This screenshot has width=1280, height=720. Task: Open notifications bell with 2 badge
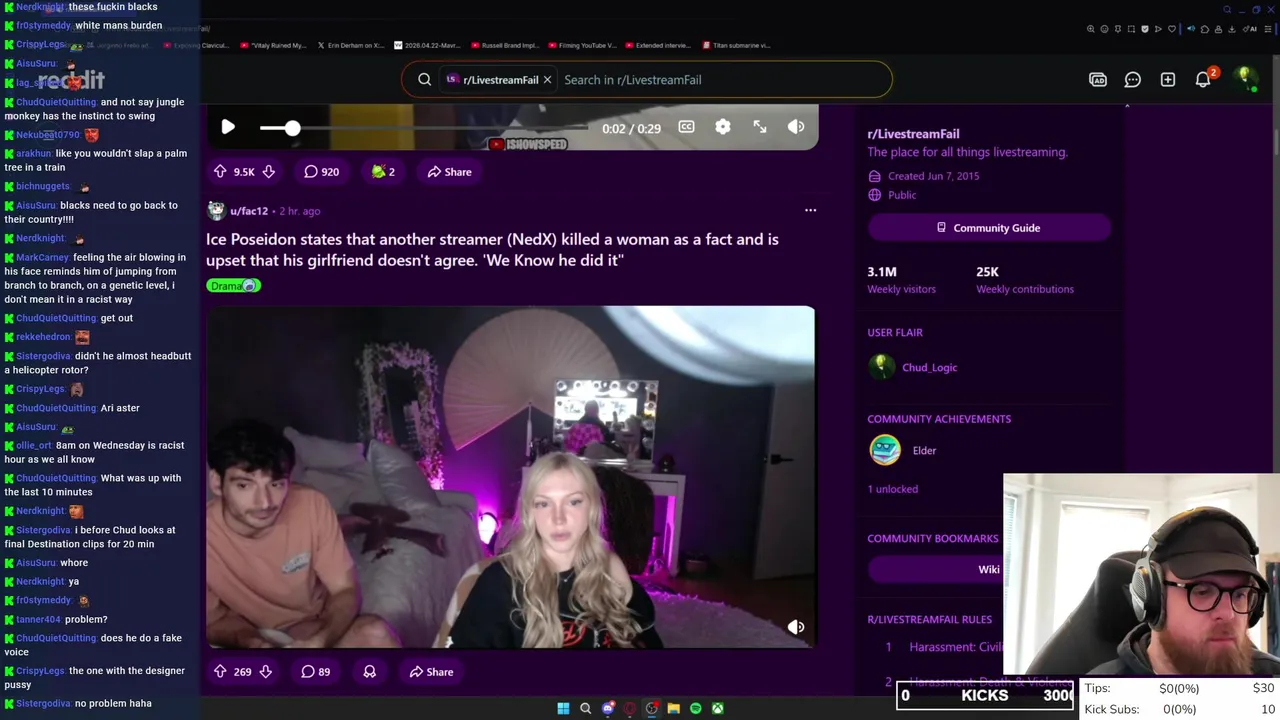(1204, 79)
